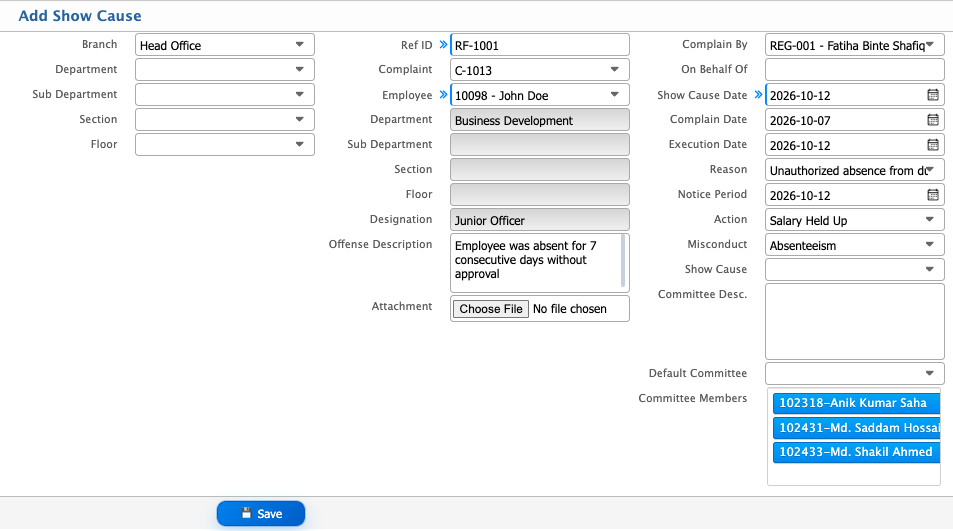Screen dimensions: 953x531
Task: Expand the left Floor dropdown
Action: [x=224, y=145]
